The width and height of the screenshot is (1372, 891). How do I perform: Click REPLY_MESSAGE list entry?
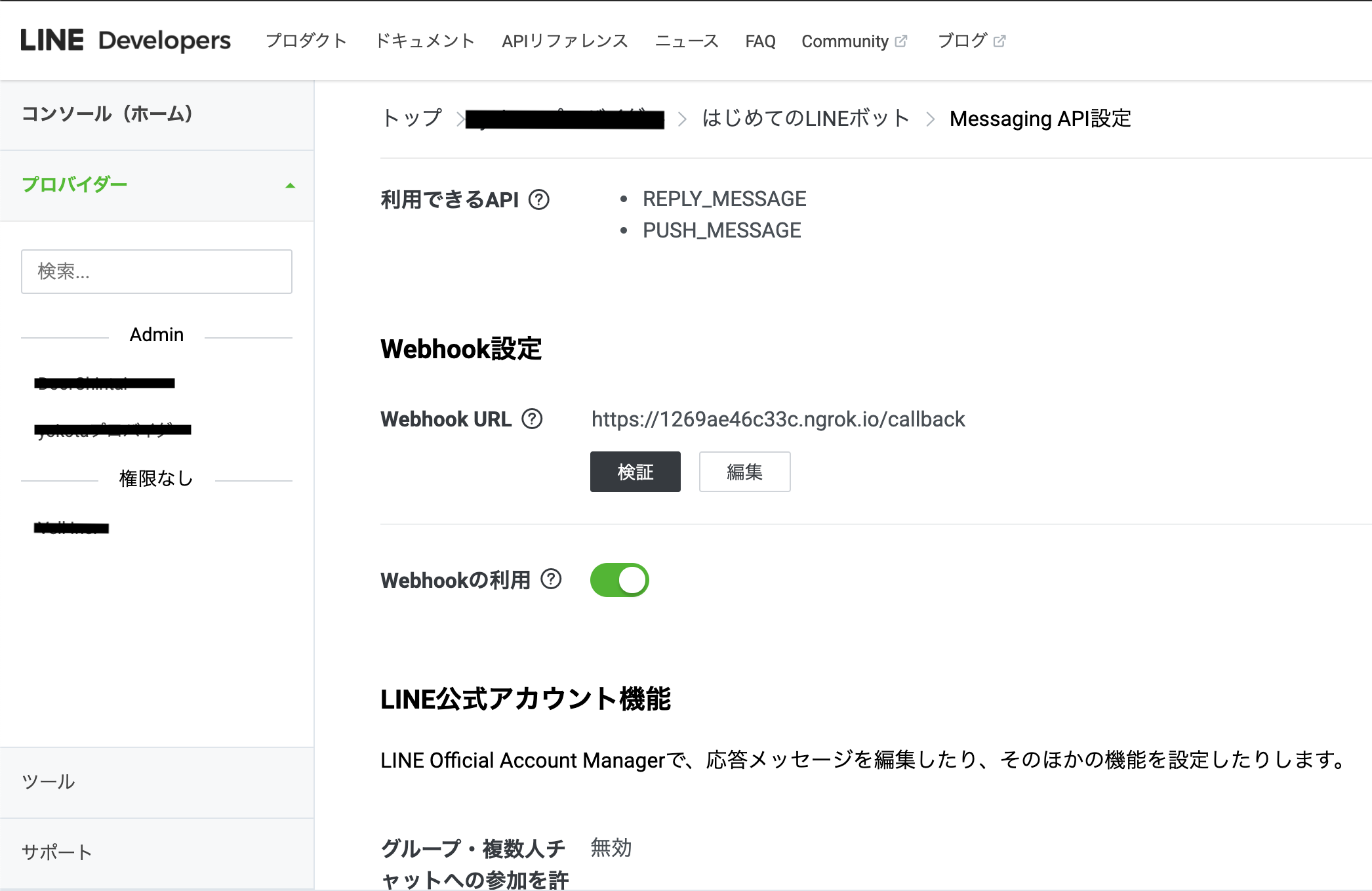click(724, 199)
